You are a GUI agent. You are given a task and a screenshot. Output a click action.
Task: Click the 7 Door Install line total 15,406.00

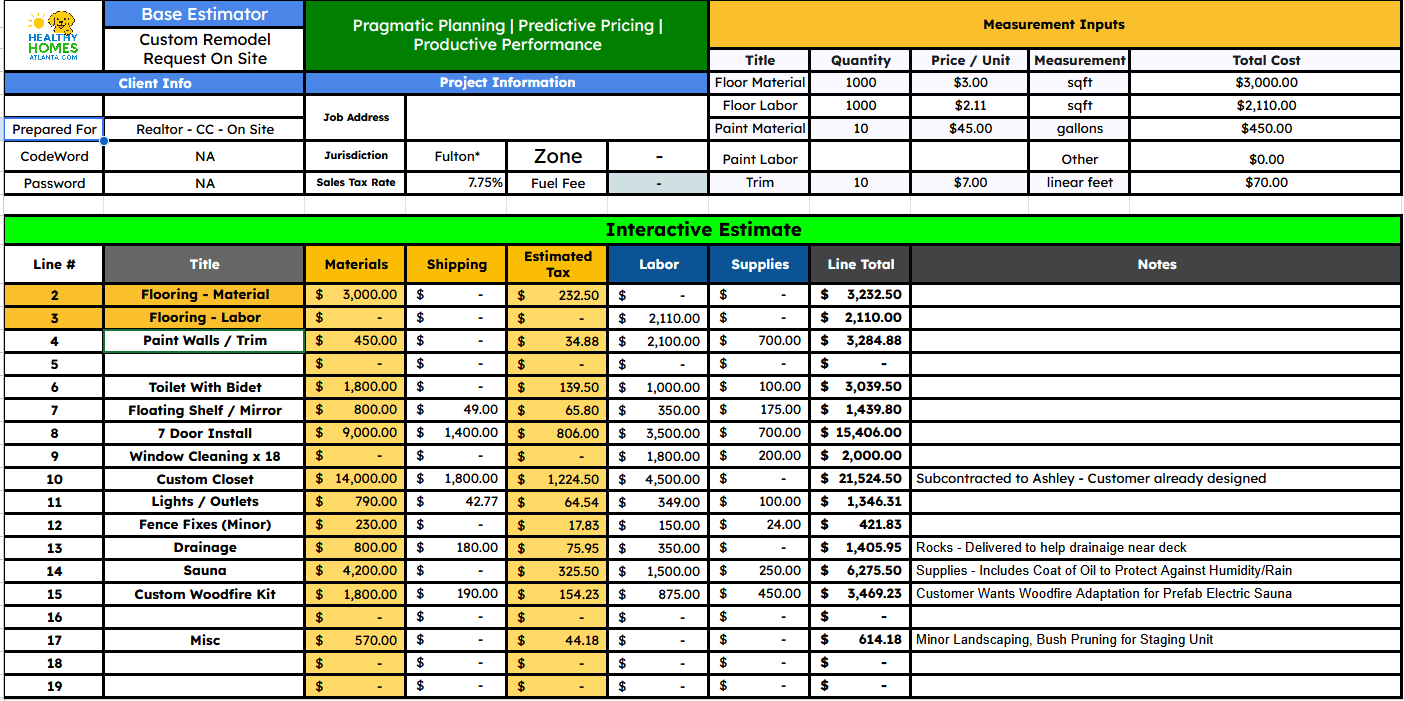click(861, 433)
